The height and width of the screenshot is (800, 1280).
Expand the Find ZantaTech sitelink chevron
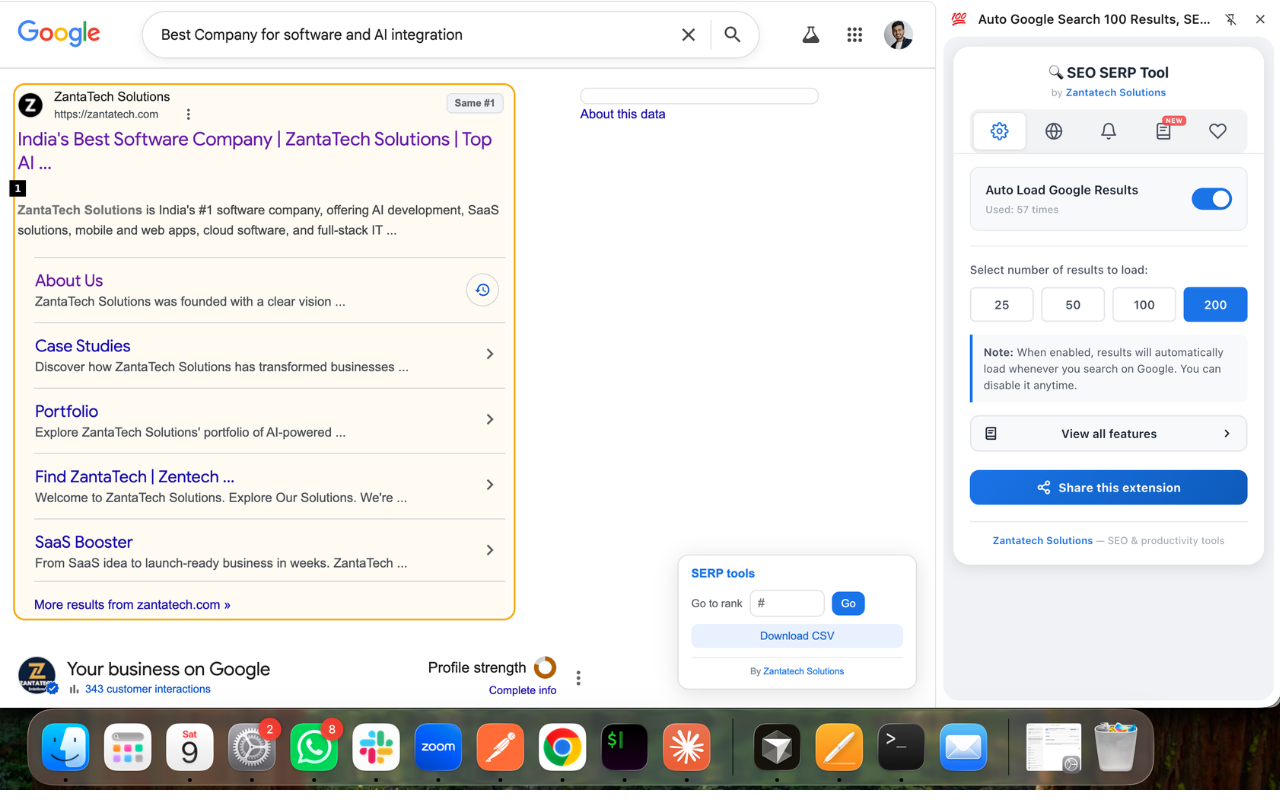pyautogui.click(x=490, y=485)
